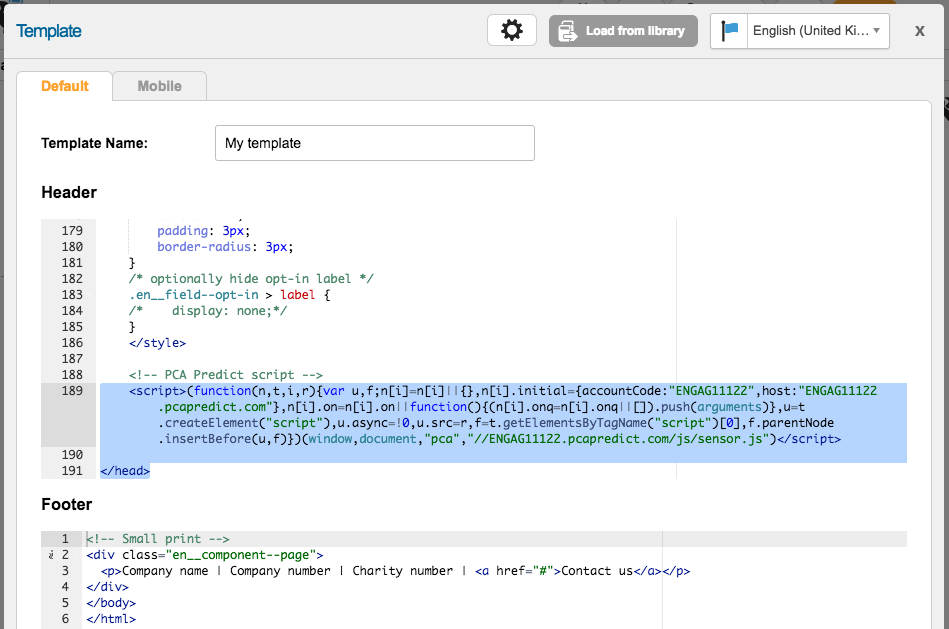Focus the Template Name input field

[374, 143]
